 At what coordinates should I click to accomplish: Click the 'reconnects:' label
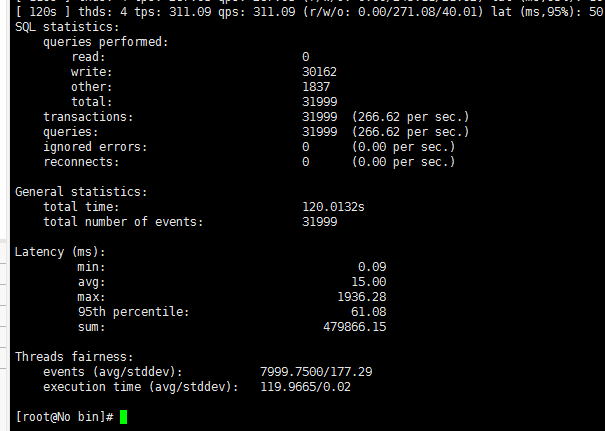coord(81,162)
